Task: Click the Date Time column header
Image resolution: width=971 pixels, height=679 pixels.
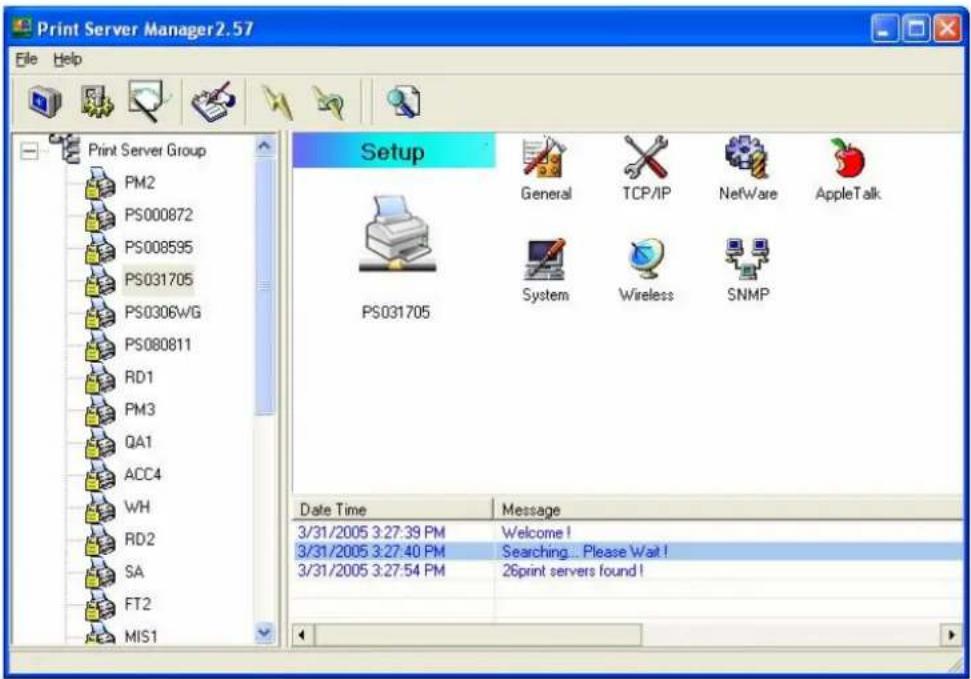Action: 392,509
